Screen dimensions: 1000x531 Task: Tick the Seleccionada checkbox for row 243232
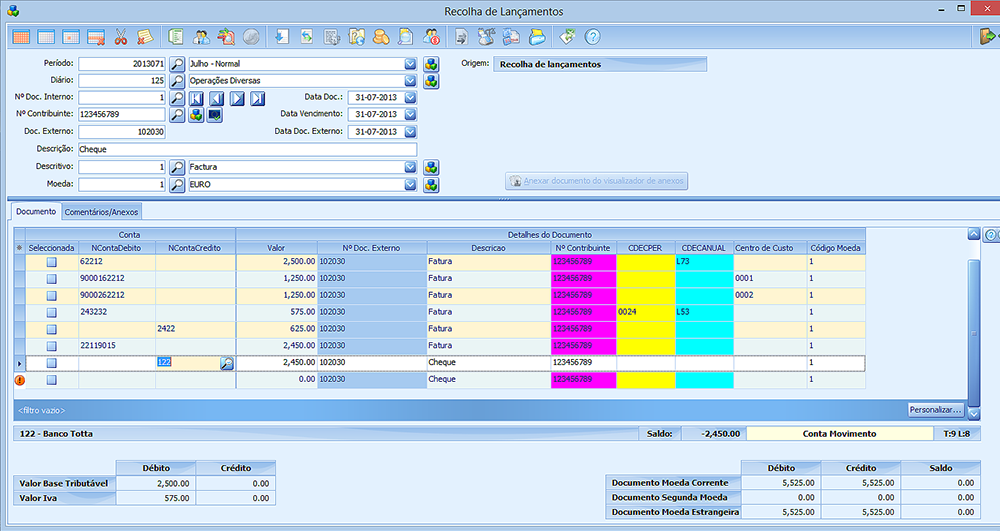pos(52,312)
